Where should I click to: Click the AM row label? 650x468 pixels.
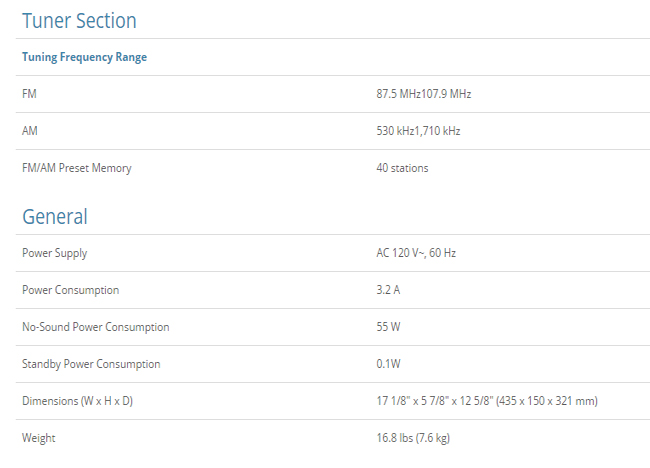[30, 131]
